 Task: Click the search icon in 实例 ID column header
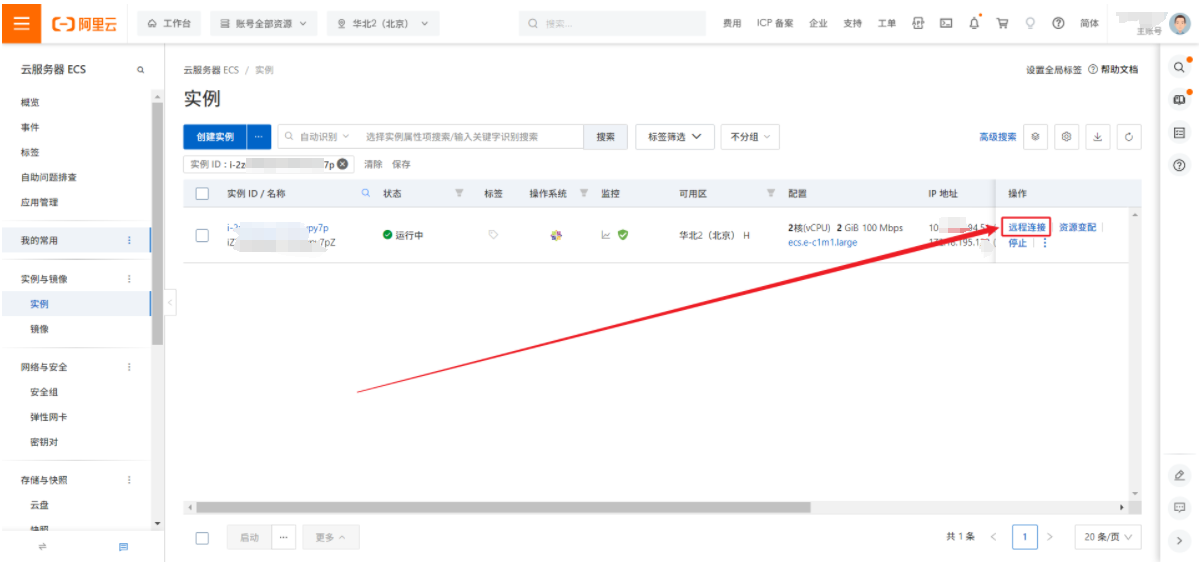[x=366, y=193]
